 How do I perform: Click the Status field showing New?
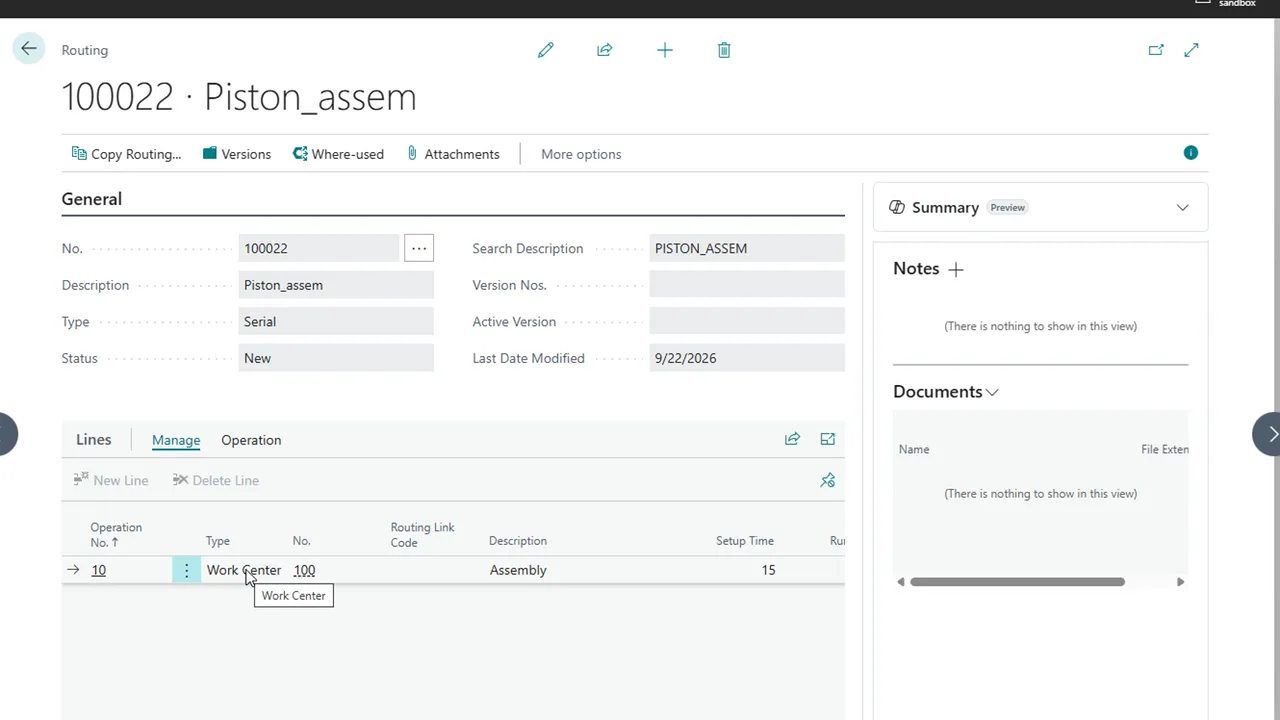(x=336, y=358)
